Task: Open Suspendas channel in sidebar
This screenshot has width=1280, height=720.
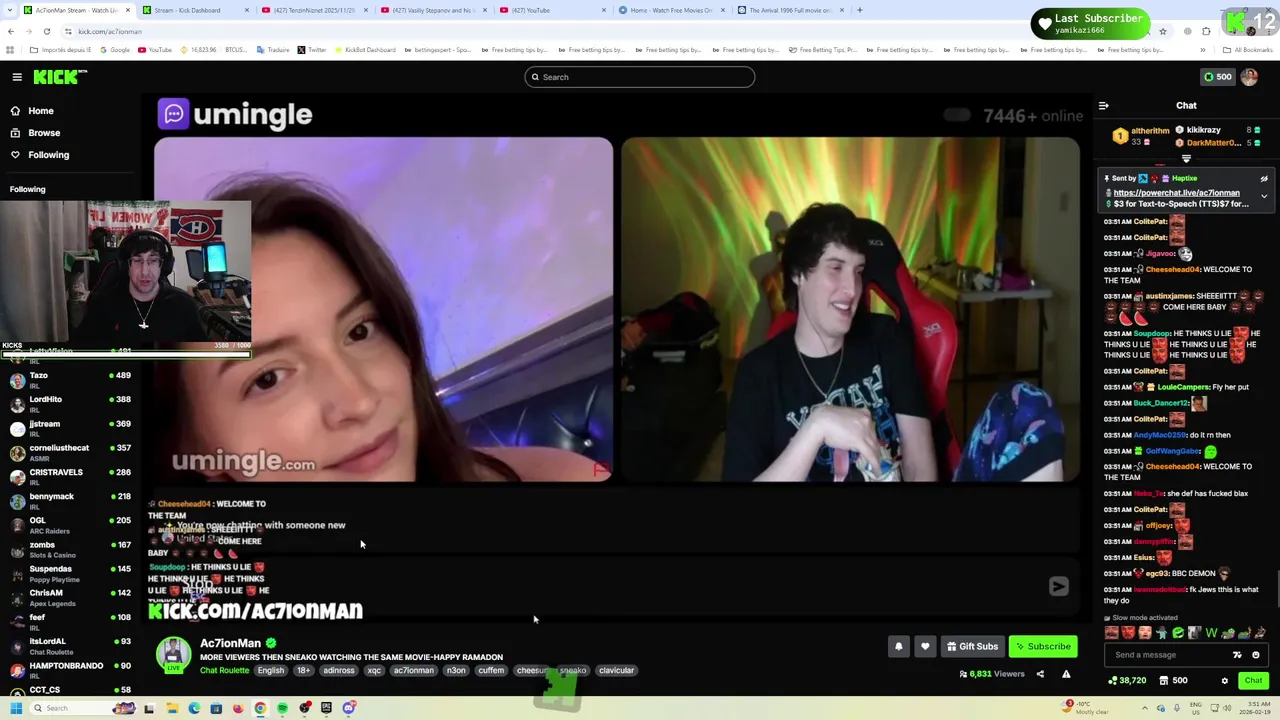Action: [68, 573]
